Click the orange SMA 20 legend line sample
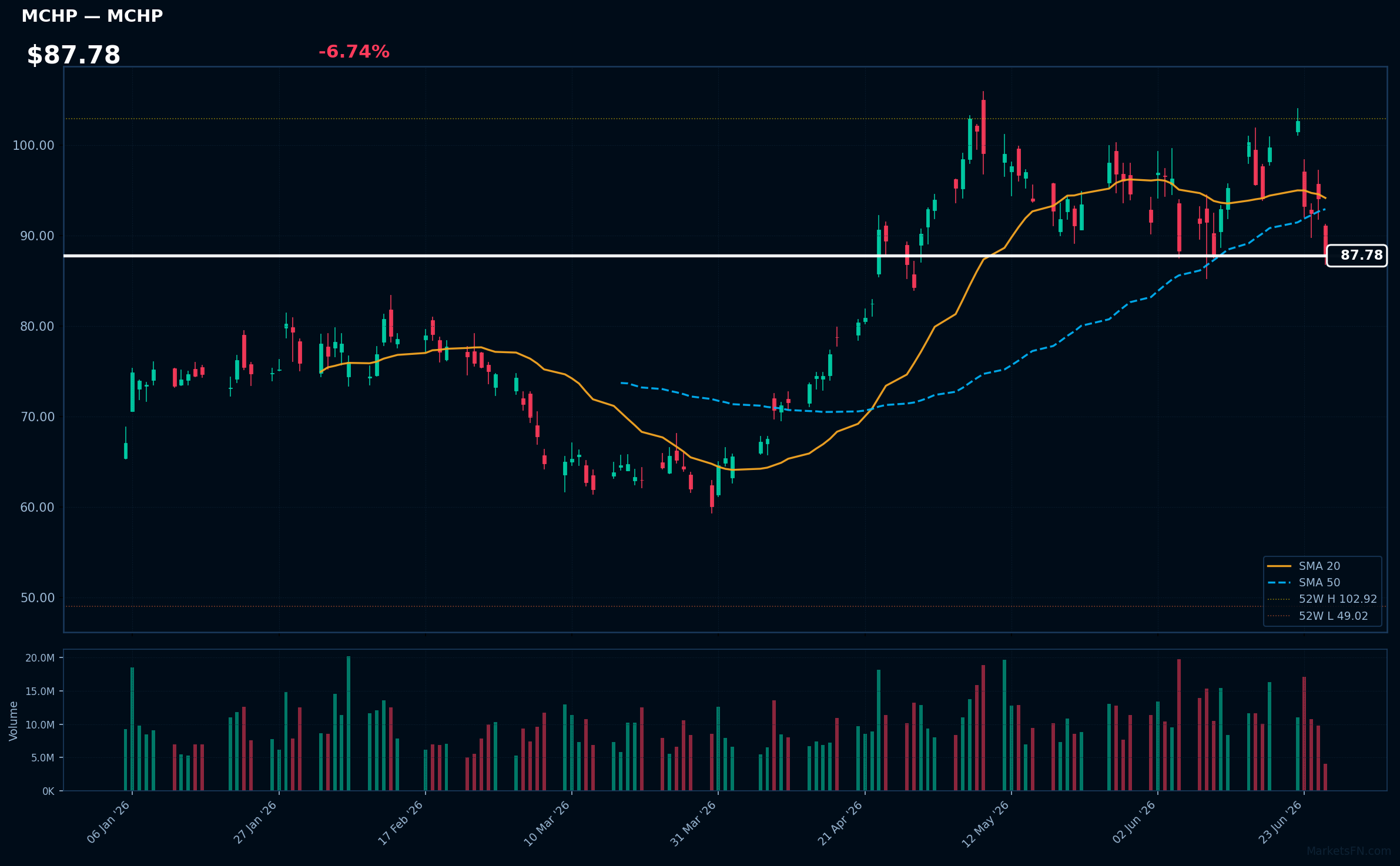The image size is (1400, 866). pos(1279,566)
